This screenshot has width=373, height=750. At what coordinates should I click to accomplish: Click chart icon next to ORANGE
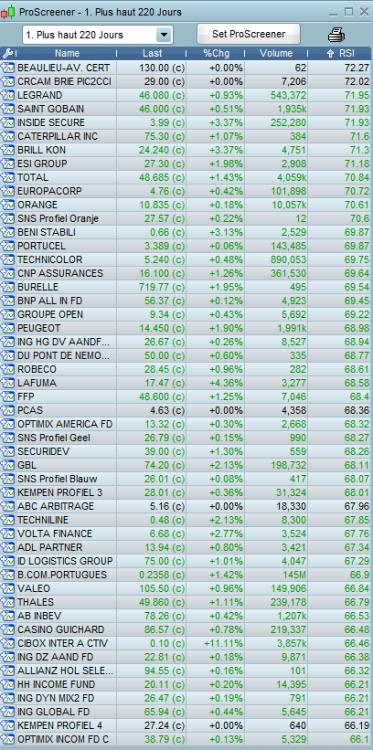tap(8, 205)
